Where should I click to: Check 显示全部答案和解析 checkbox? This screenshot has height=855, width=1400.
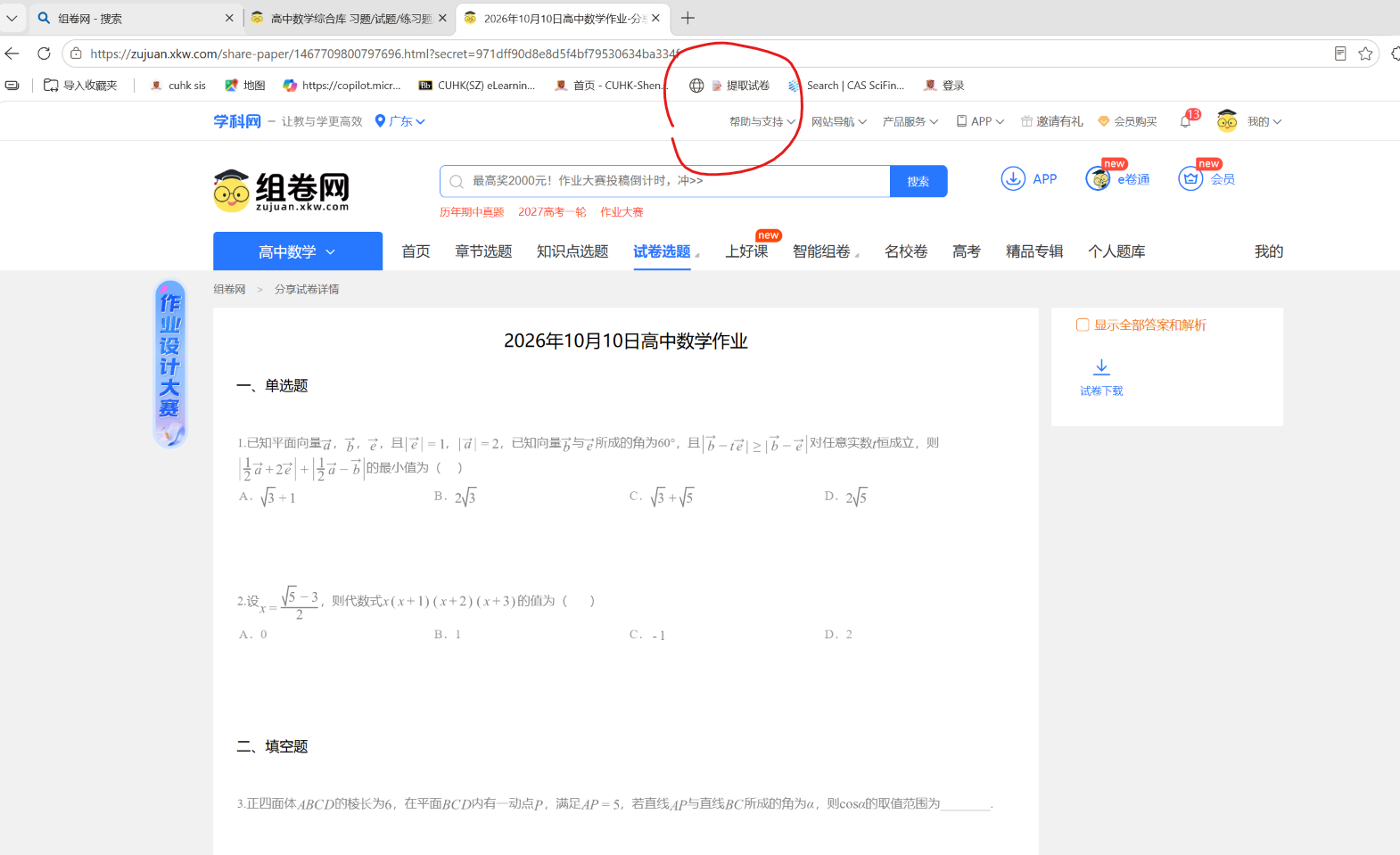coord(1083,325)
